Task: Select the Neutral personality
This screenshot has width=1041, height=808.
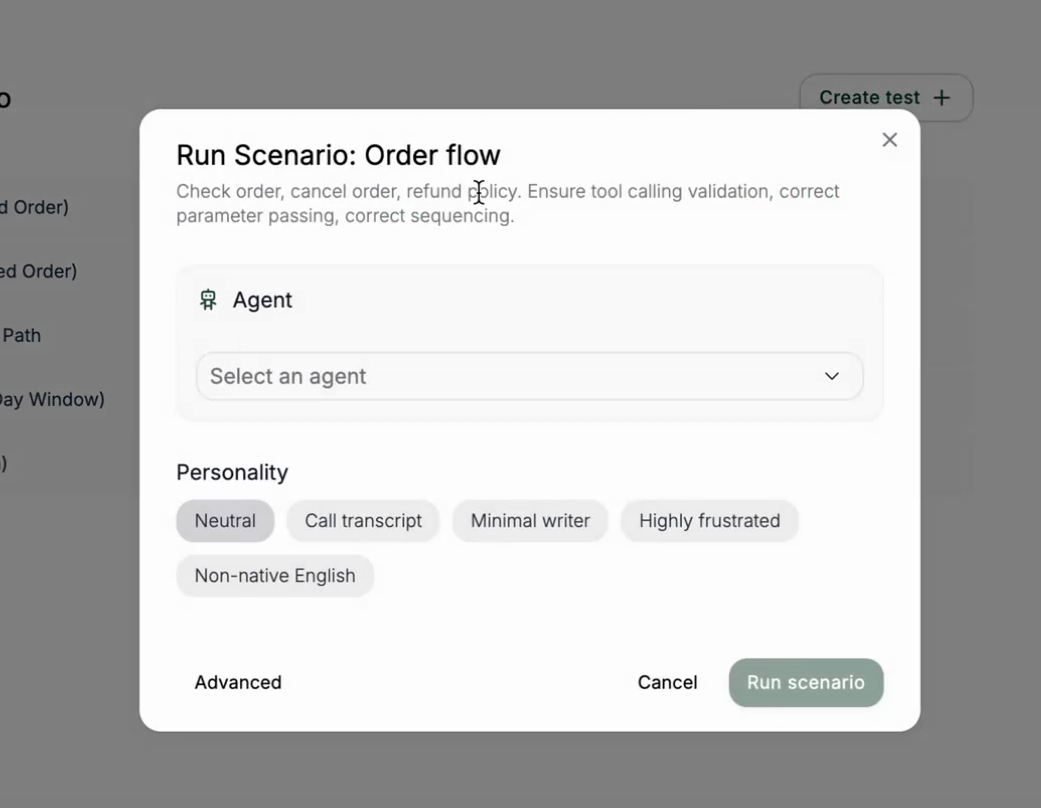Action: click(225, 520)
